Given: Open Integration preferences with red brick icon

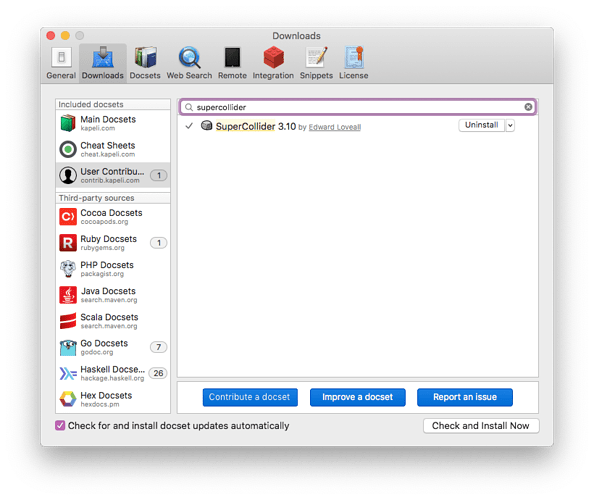Looking at the screenshot, I should tap(273, 63).
